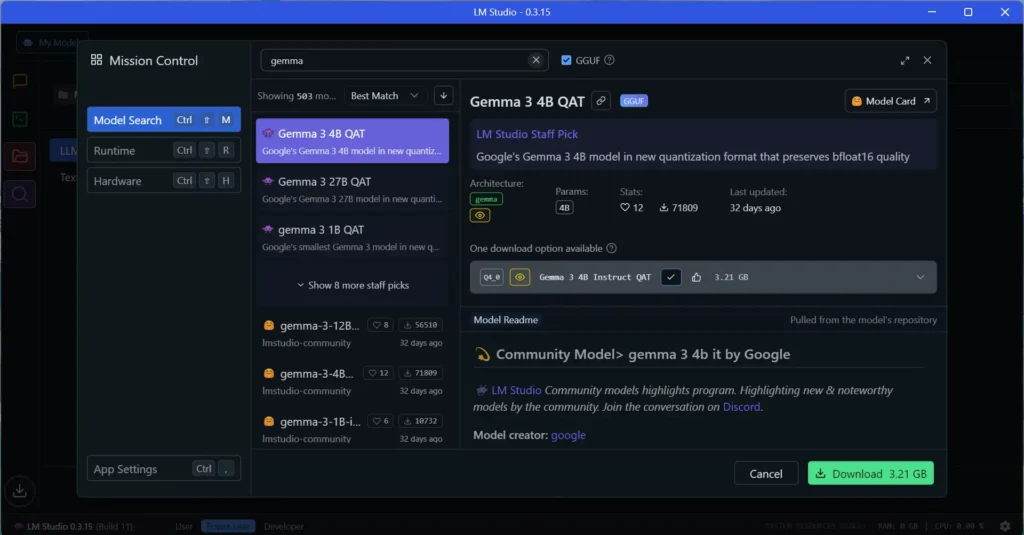Switch to the Runtime tab
This screenshot has width=1024, height=535.
click(x=164, y=150)
